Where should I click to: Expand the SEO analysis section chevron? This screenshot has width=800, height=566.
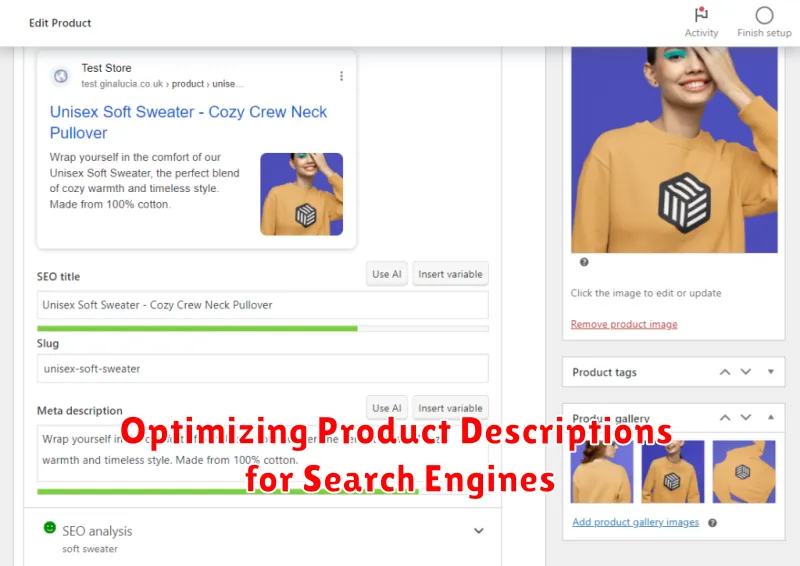tap(479, 531)
